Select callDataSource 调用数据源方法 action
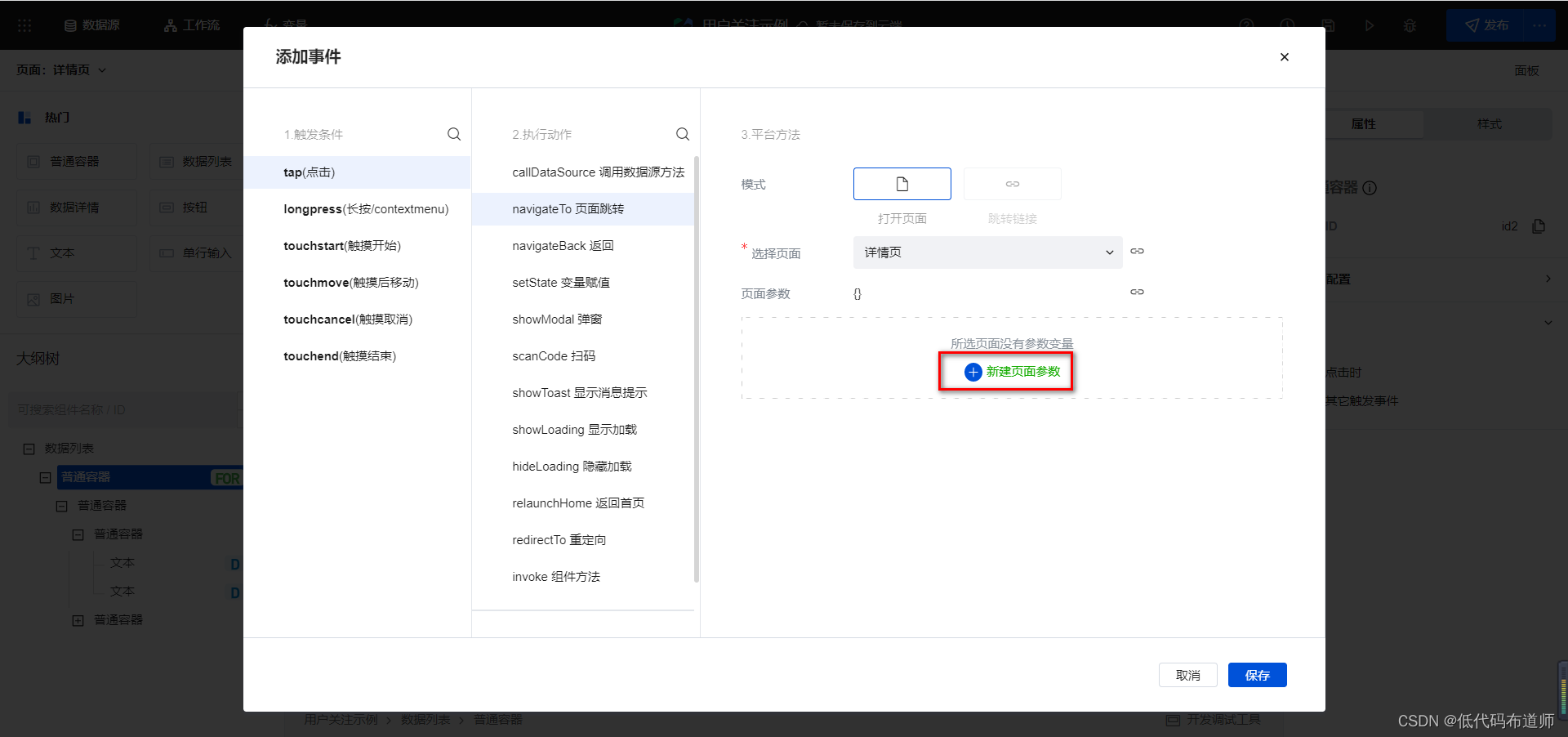The width and height of the screenshot is (1568, 737). 583,172
